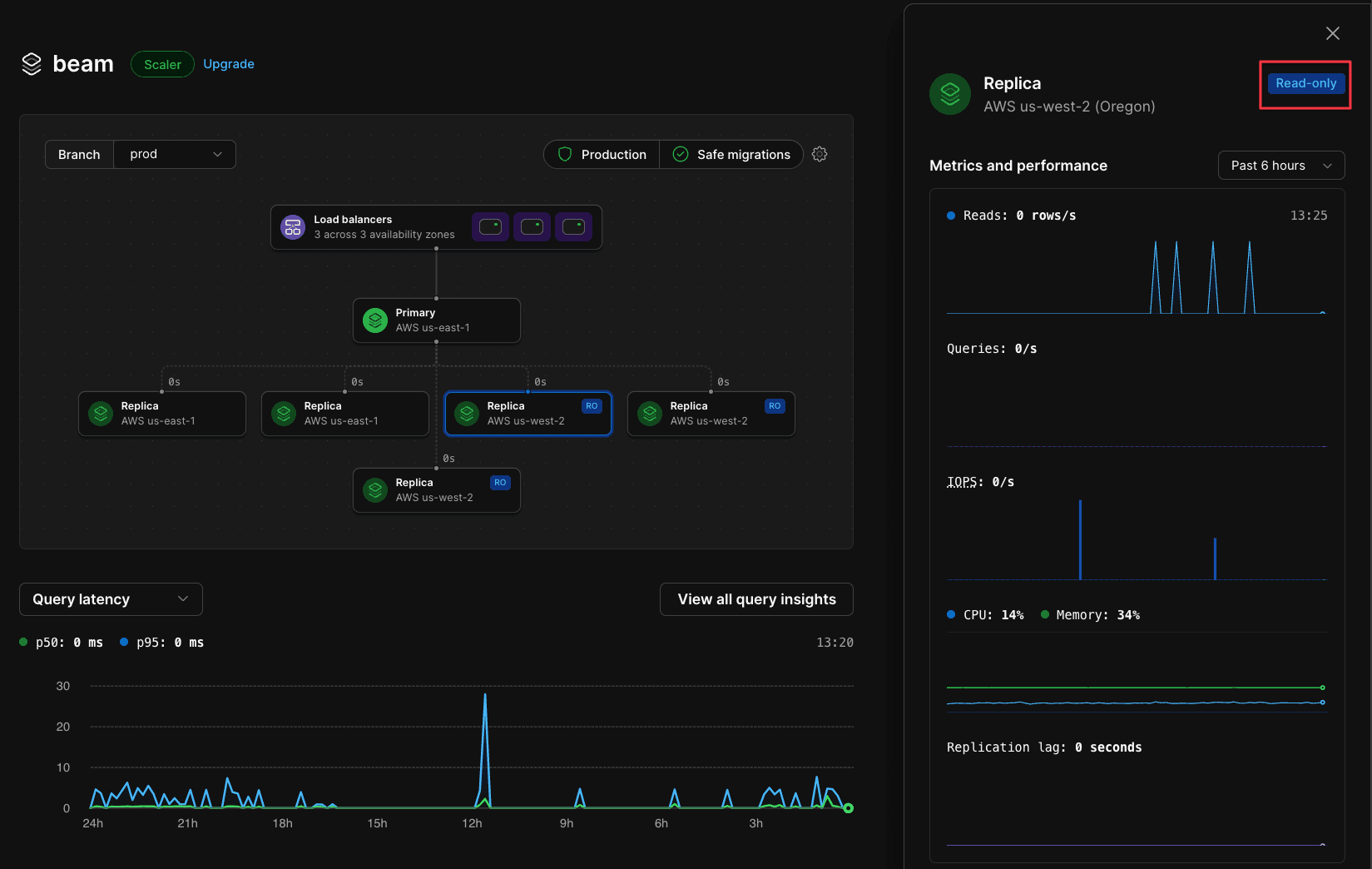
Task: Click the RO badge on bottom replica
Action: (500, 483)
